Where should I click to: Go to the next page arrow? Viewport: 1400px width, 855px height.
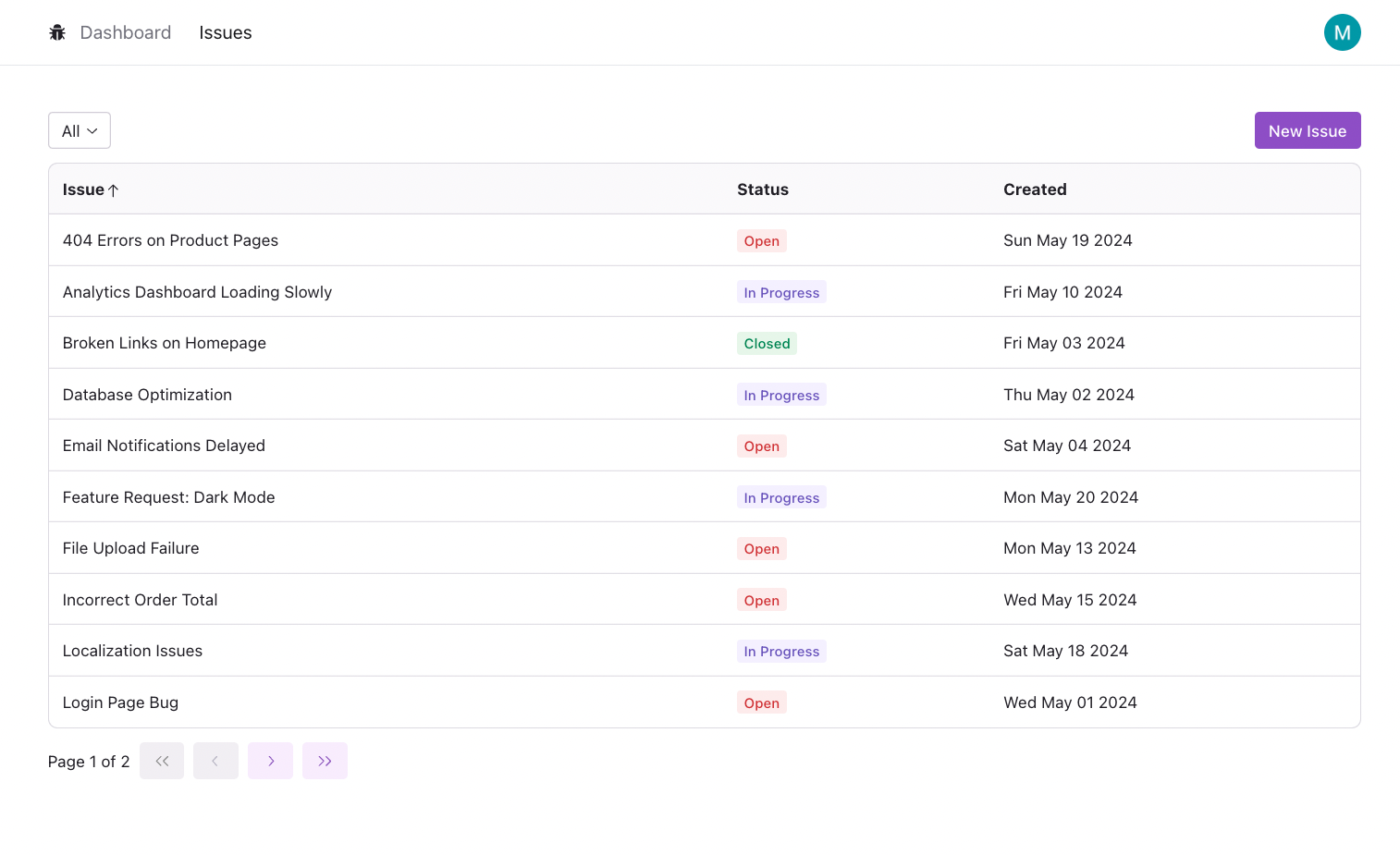pyautogui.click(x=270, y=761)
